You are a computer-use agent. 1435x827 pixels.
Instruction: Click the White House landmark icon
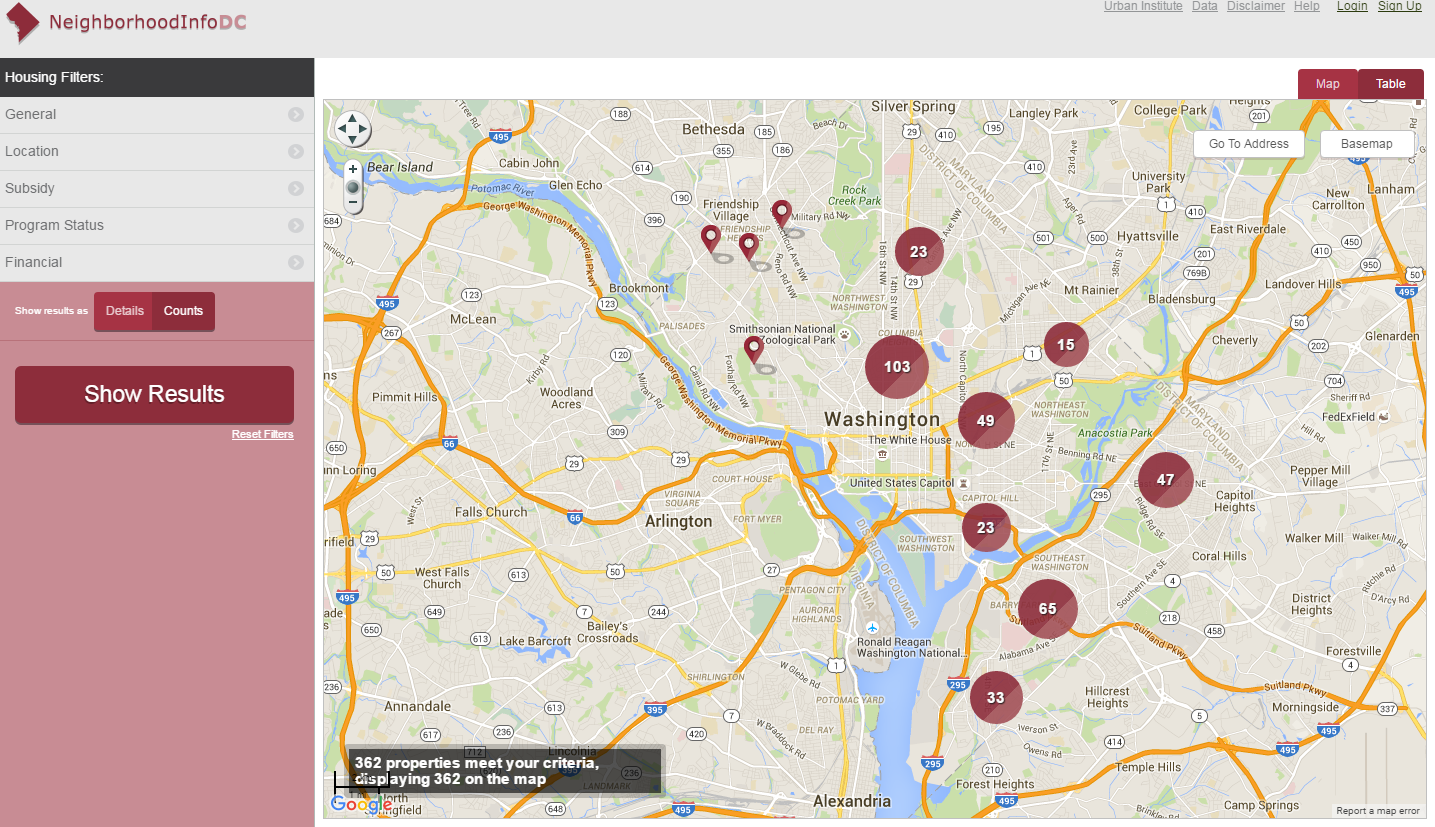tap(882, 454)
